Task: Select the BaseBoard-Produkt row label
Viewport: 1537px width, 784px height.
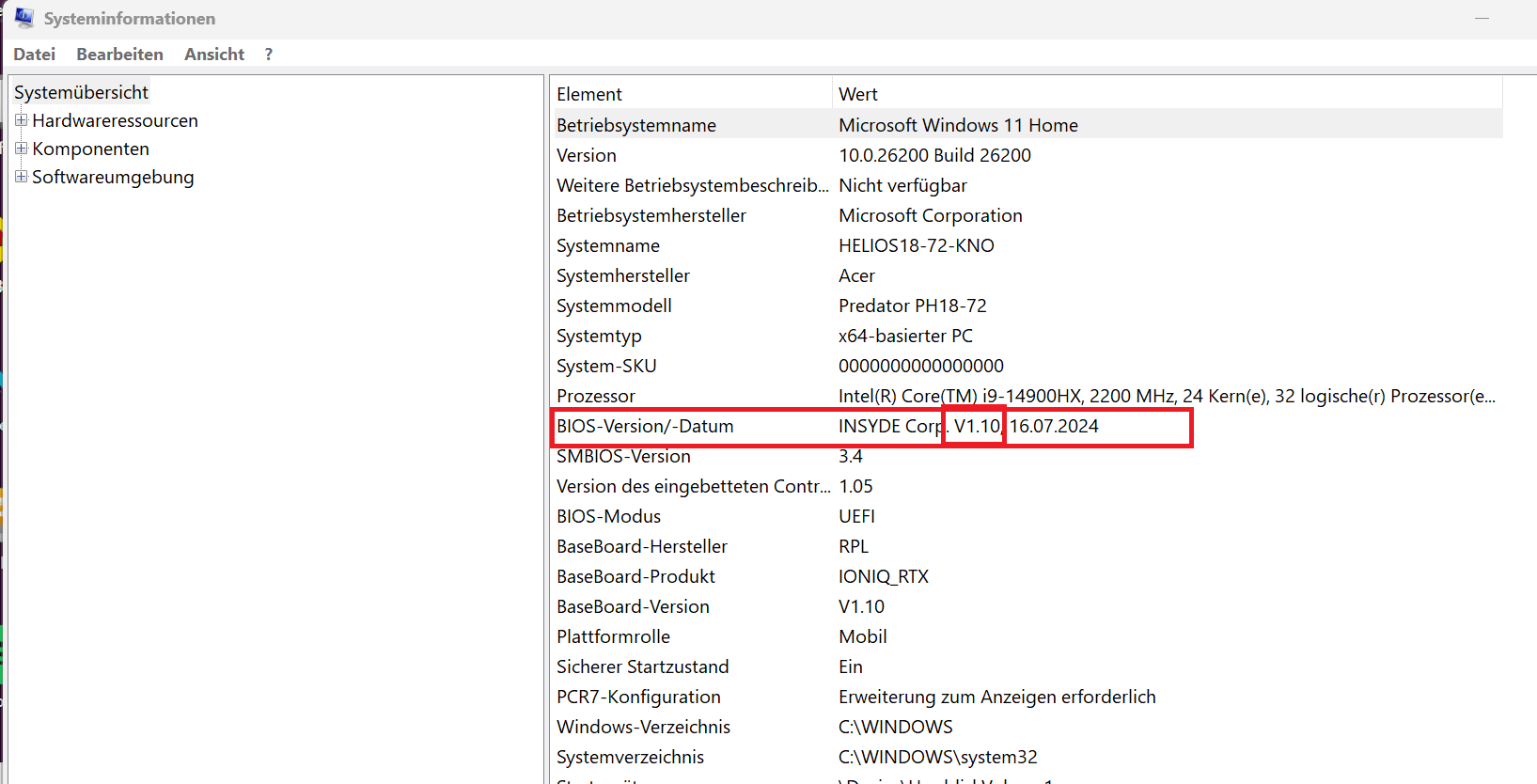Action: coord(635,576)
